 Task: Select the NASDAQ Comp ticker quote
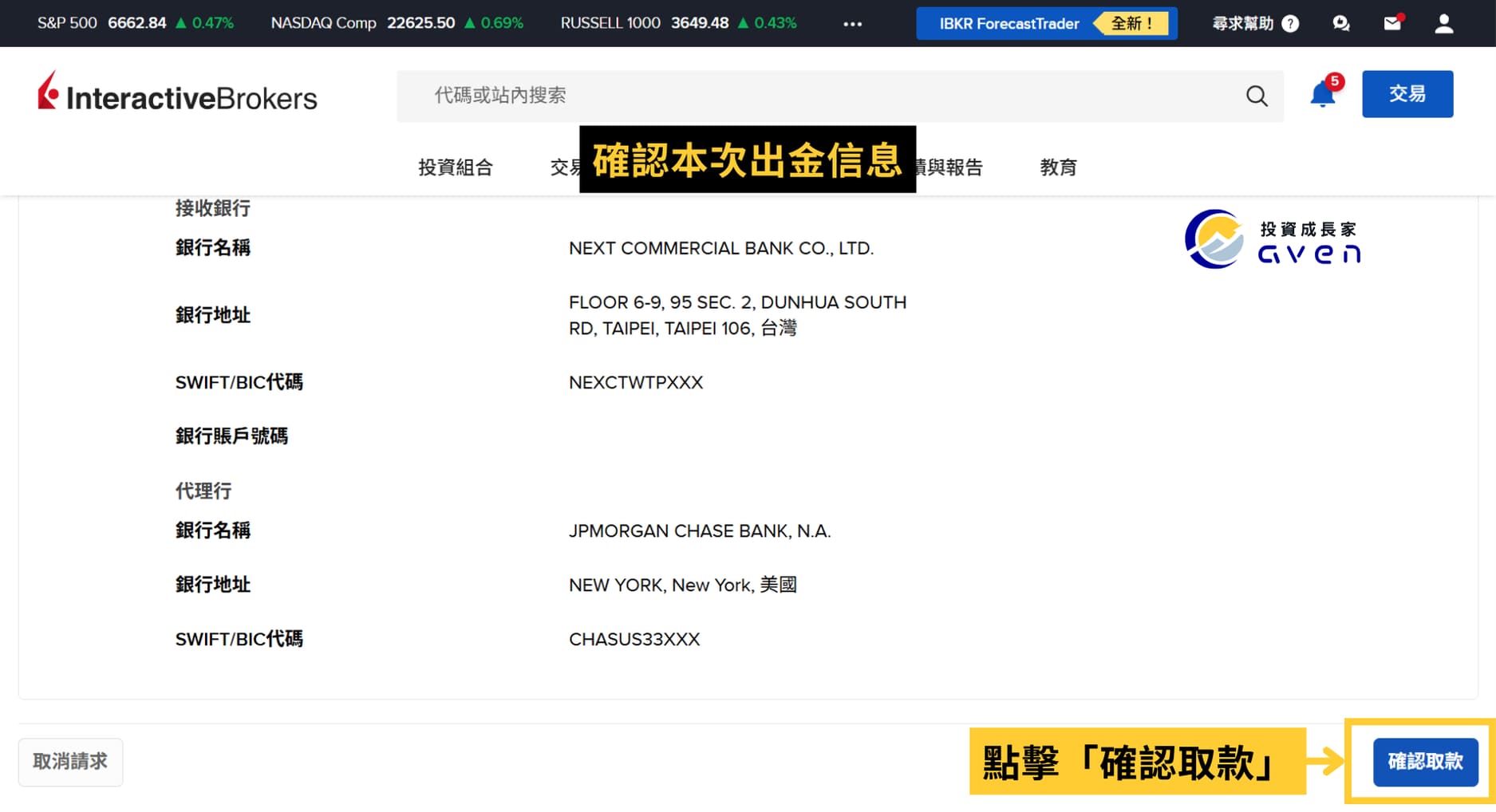pos(397,23)
